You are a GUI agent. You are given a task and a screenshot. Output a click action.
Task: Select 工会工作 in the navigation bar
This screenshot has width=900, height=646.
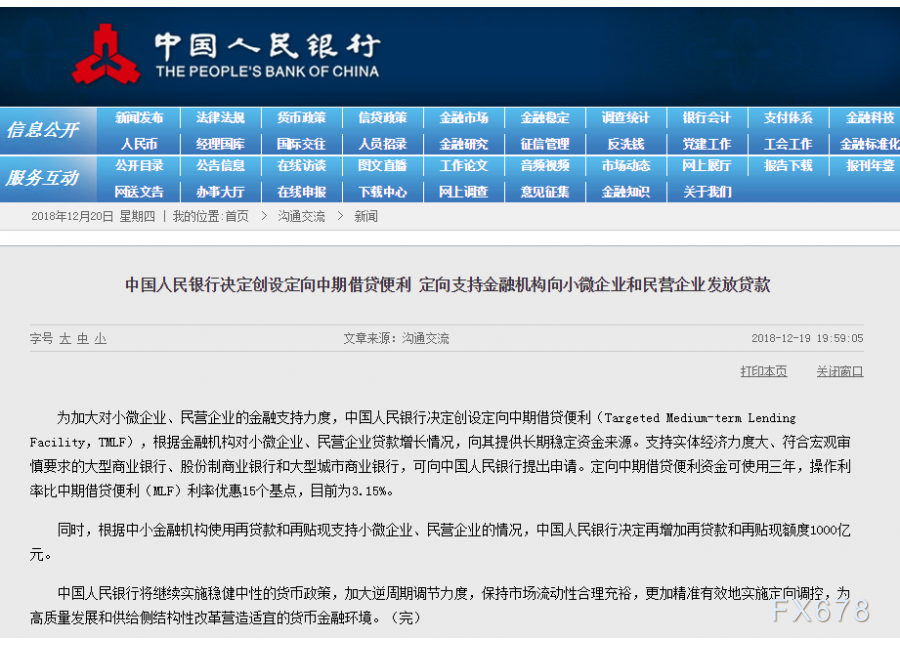tap(788, 144)
